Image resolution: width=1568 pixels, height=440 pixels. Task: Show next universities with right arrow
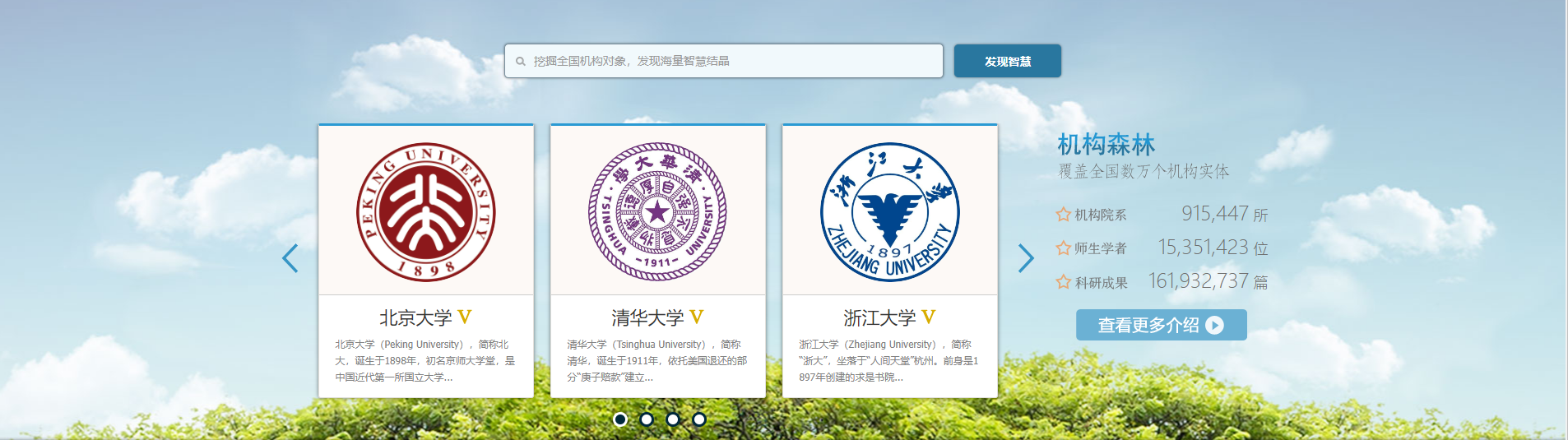pos(1026,258)
